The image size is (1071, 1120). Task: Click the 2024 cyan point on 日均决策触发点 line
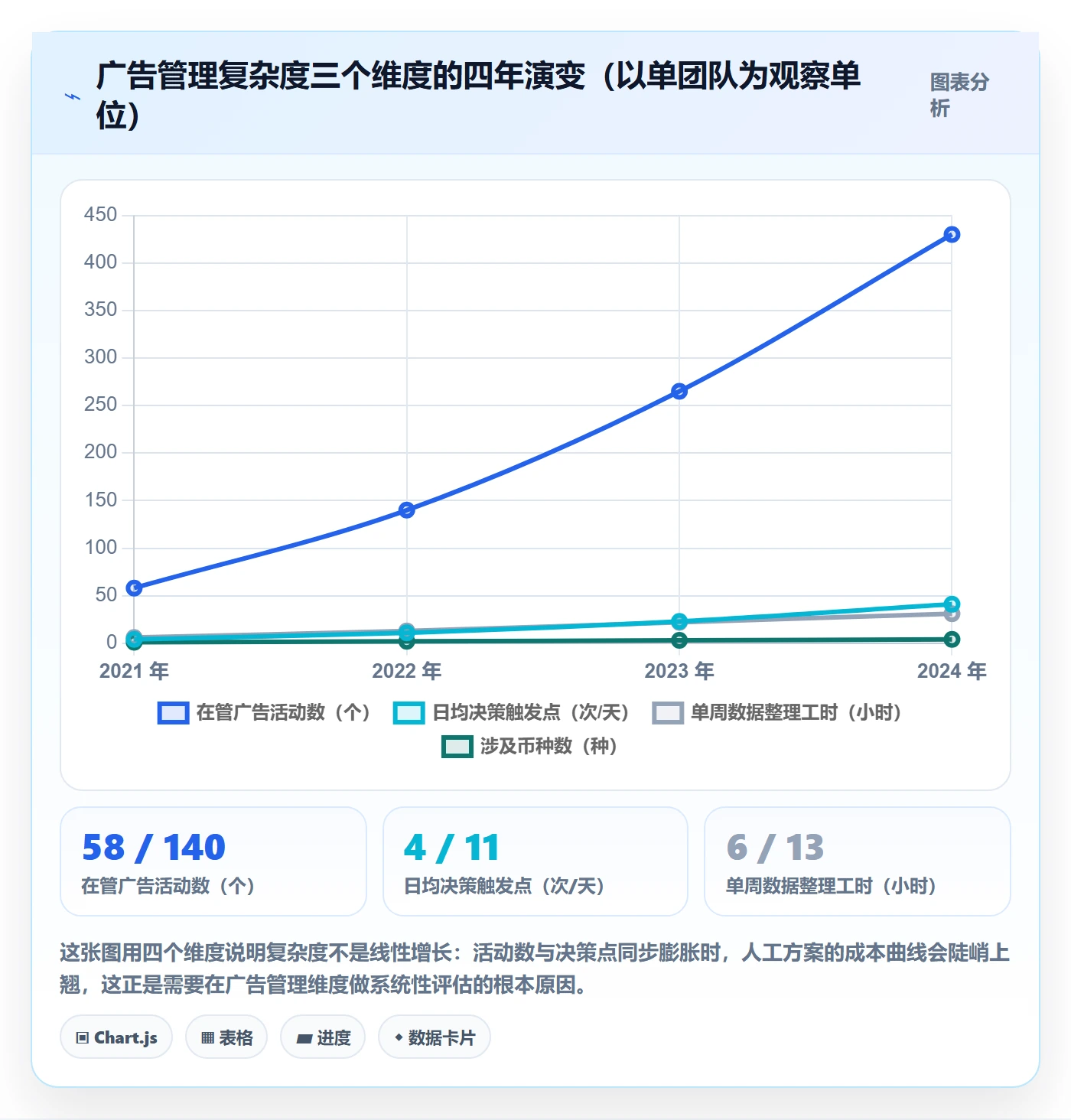click(952, 604)
